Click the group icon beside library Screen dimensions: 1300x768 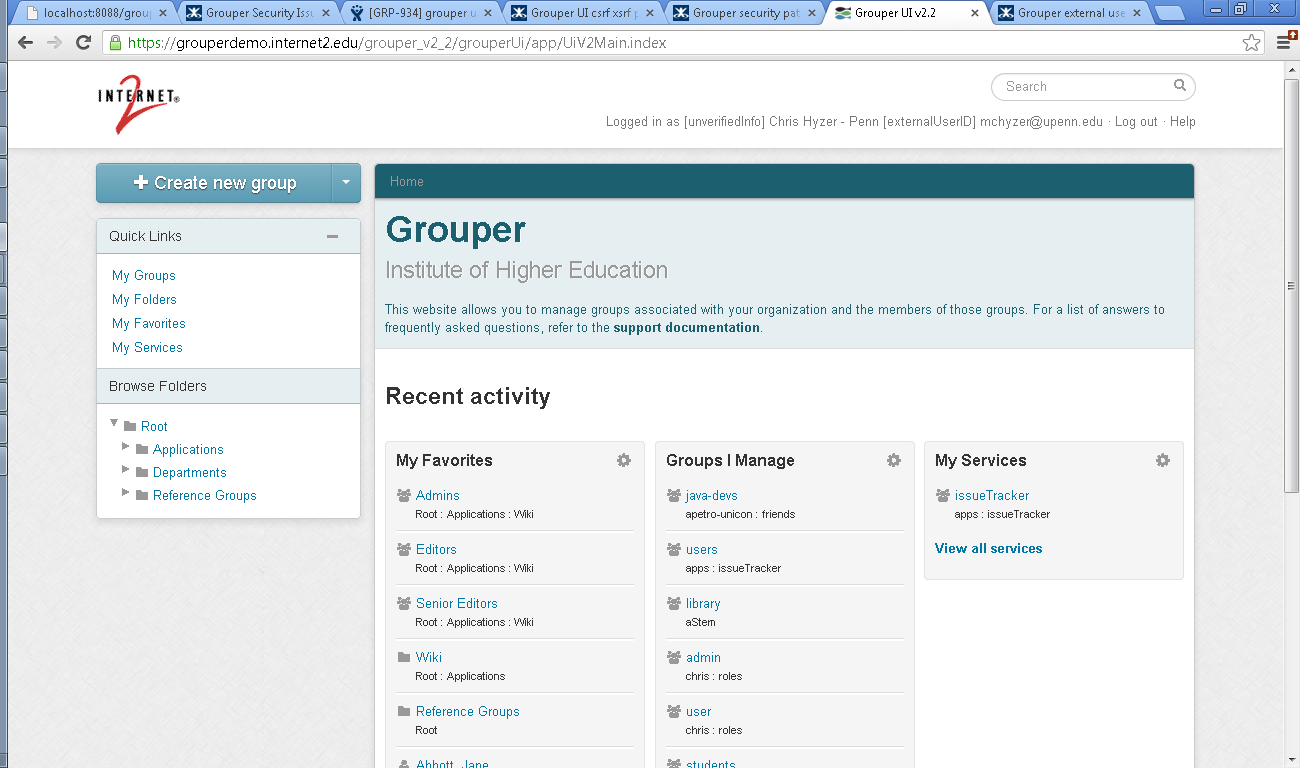674,603
